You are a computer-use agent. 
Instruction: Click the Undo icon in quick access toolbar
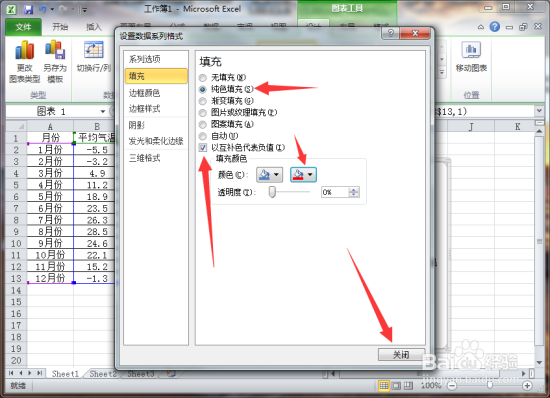[43, 9]
